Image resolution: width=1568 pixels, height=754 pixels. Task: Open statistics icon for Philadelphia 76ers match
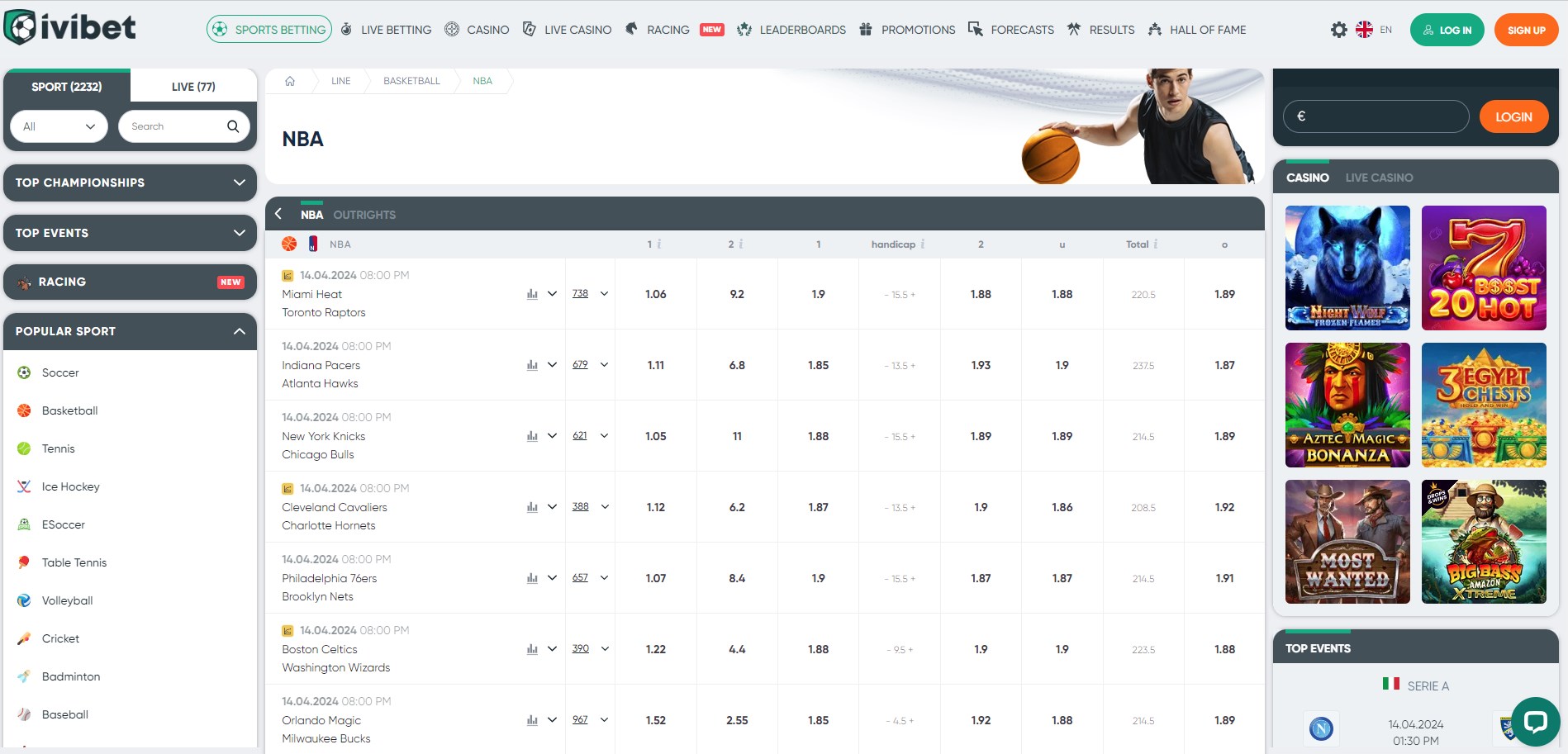(532, 578)
